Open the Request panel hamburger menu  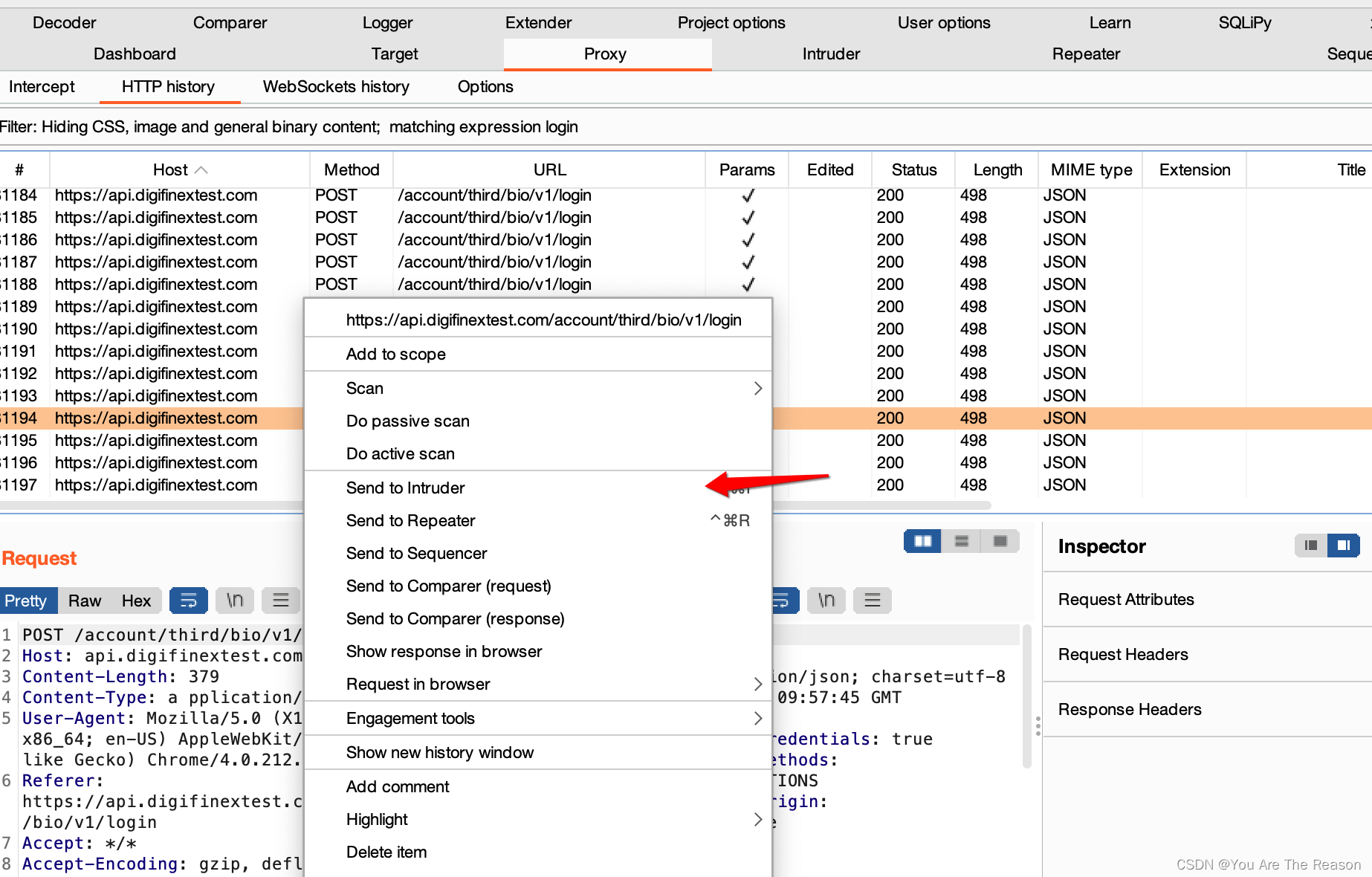(281, 600)
